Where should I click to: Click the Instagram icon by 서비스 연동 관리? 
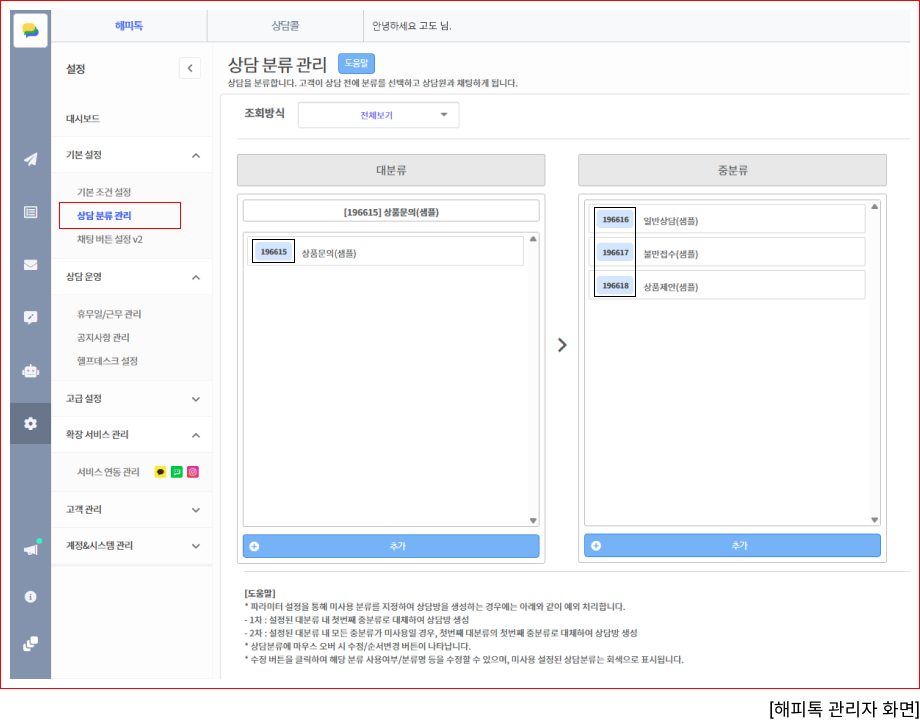click(x=193, y=472)
